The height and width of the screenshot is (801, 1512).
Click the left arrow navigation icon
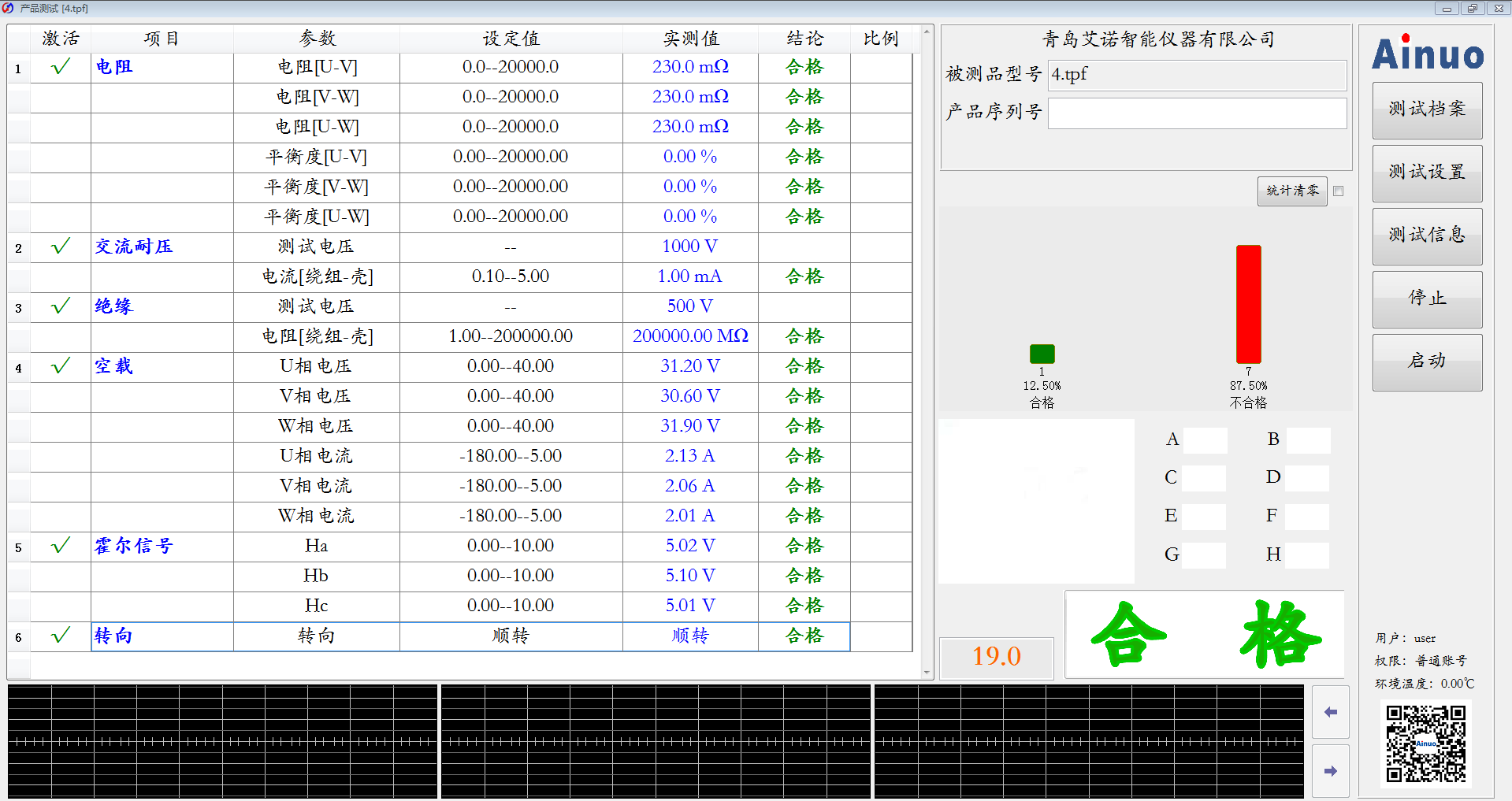pos(1330,711)
